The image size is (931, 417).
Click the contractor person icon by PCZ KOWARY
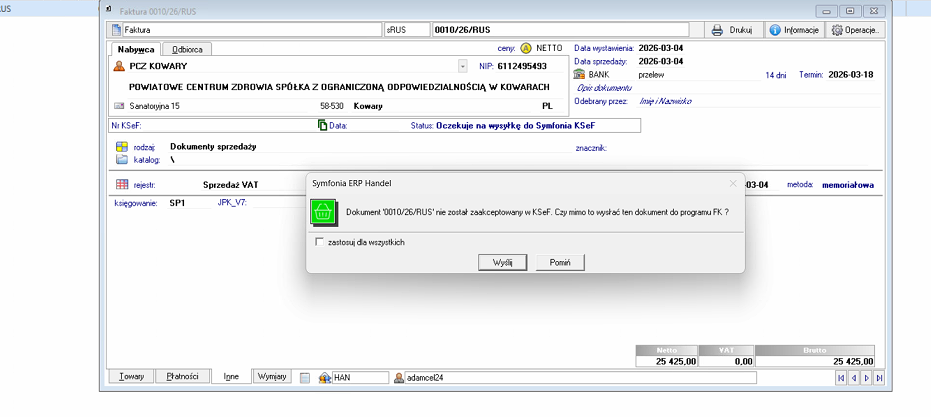pyautogui.click(x=120, y=66)
